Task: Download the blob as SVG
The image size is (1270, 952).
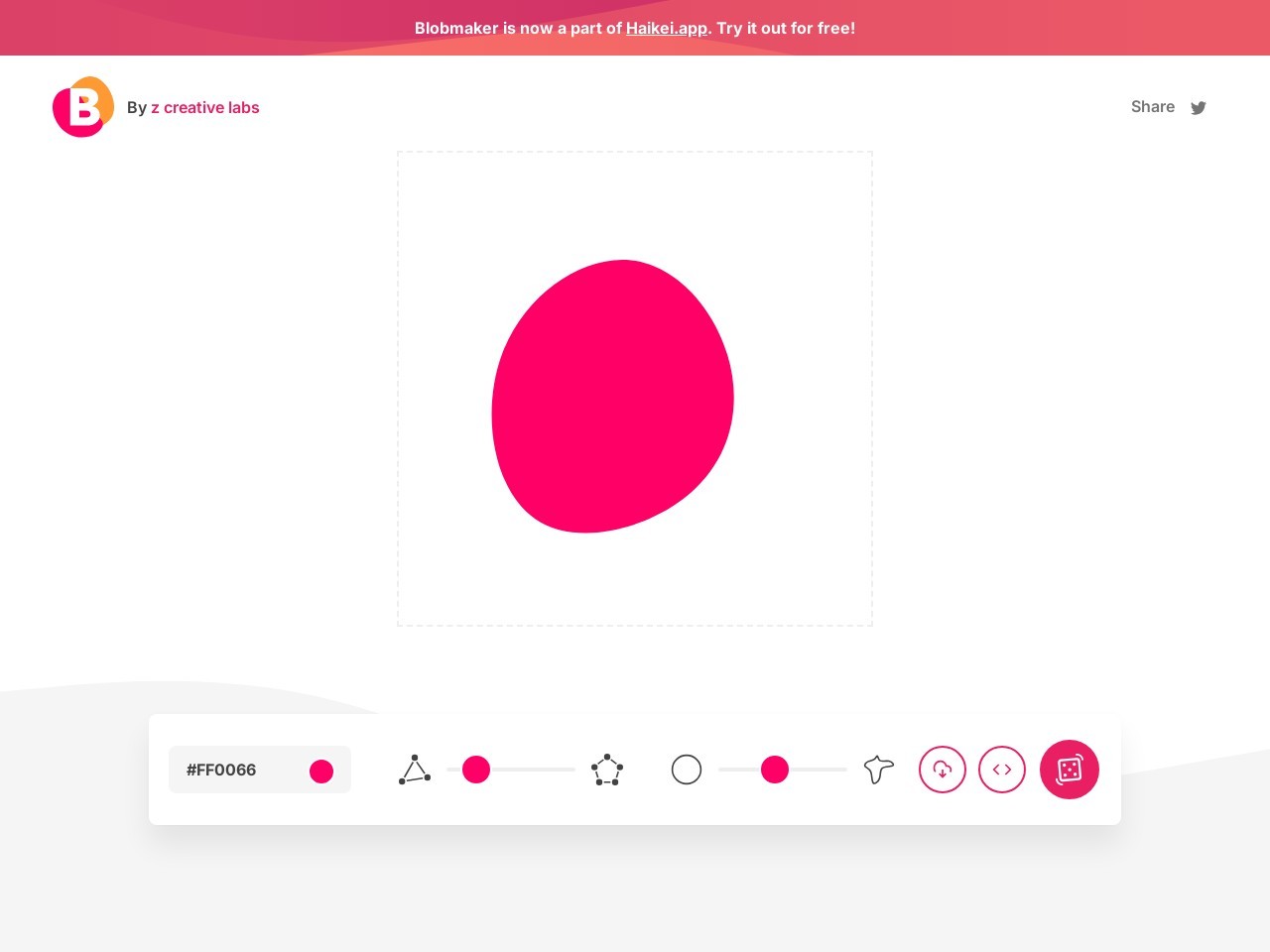Action: pyautogui.click(x=943, y=770)
